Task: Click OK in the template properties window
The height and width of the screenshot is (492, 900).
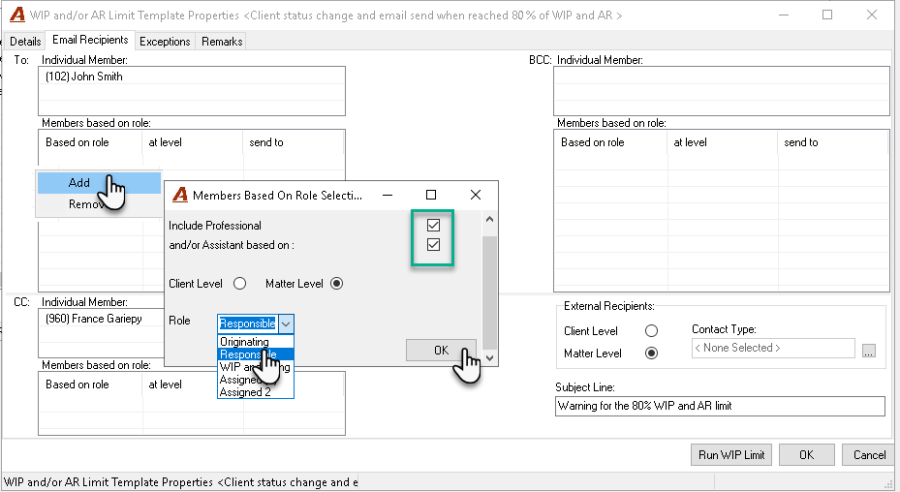Action: [806, 455]
